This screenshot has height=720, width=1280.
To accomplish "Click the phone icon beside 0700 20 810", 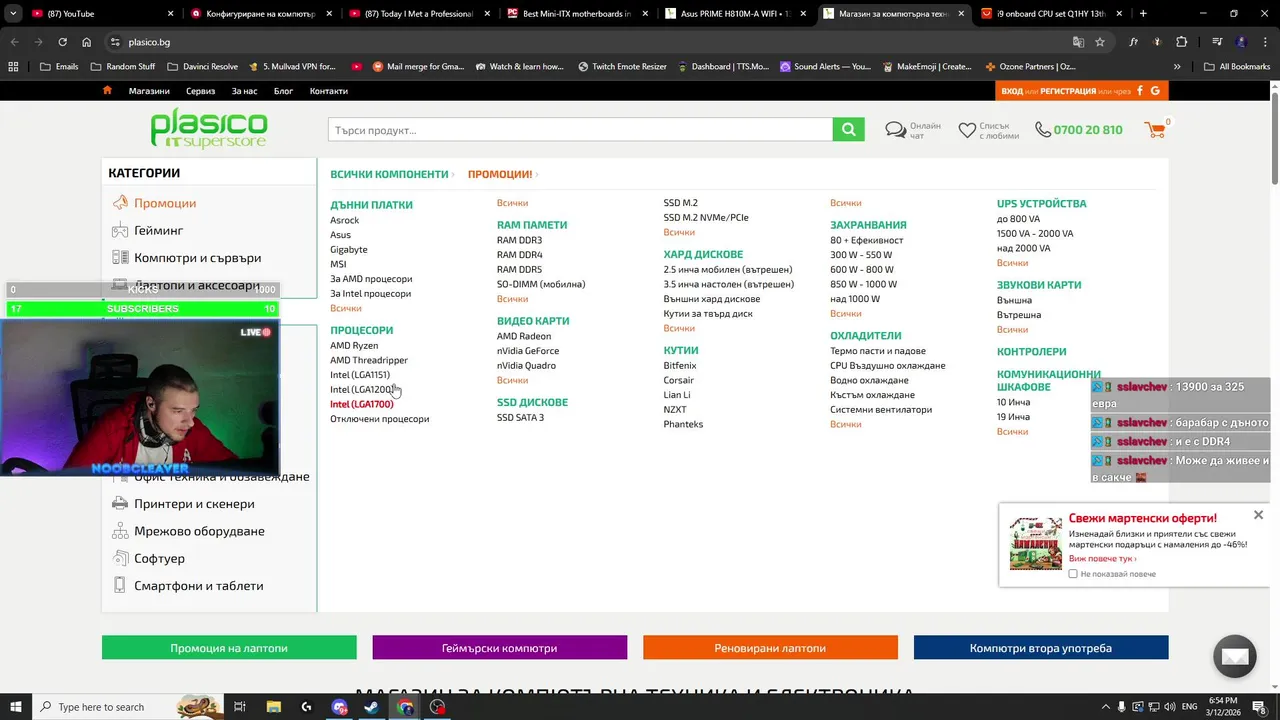I will pyautogui.click(x=1043, y=130).
